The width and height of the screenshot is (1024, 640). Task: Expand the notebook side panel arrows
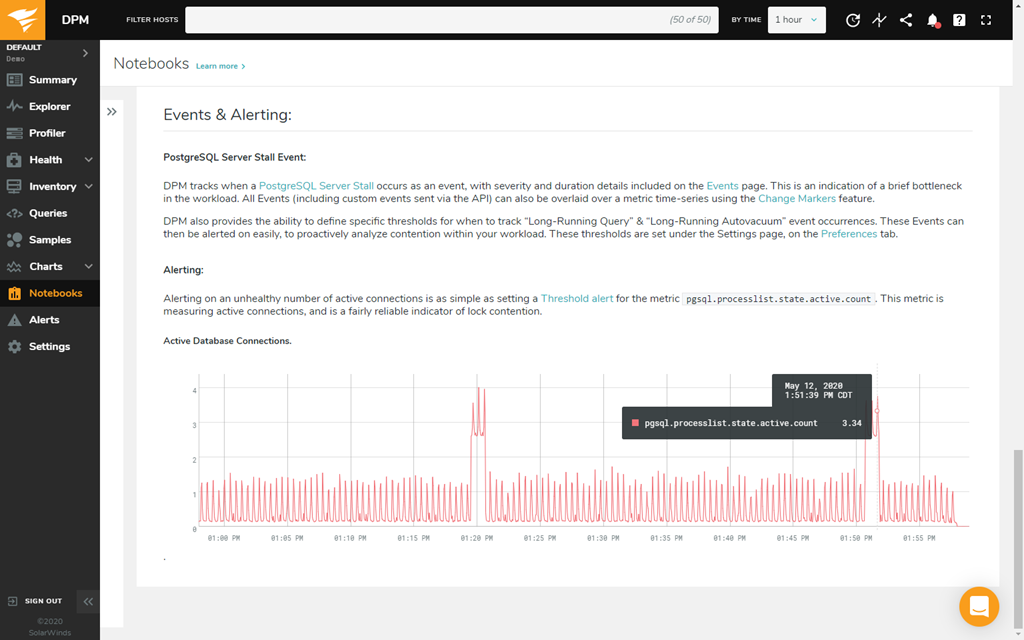(112, 112)
